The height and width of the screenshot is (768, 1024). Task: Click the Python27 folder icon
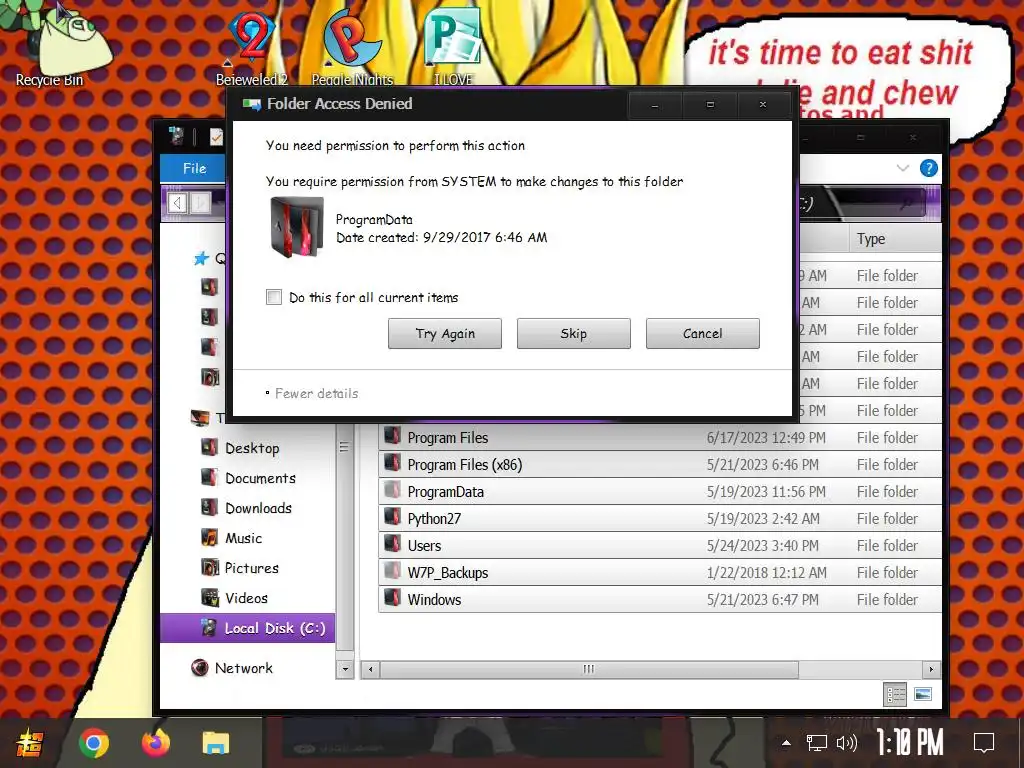point(392,517)
